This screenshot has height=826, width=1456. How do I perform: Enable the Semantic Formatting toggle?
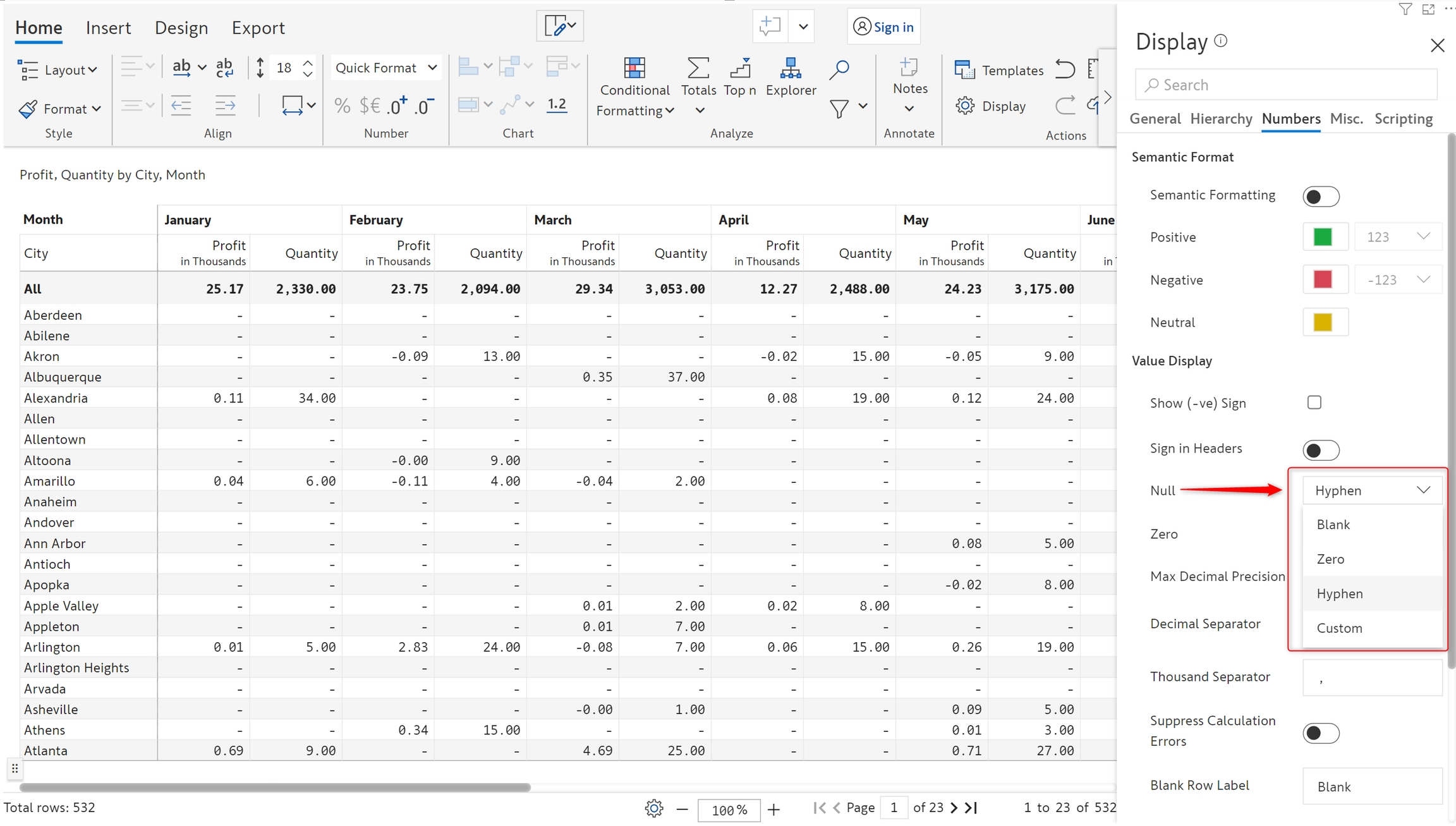pyautogui.click(x=1320, y=197)
